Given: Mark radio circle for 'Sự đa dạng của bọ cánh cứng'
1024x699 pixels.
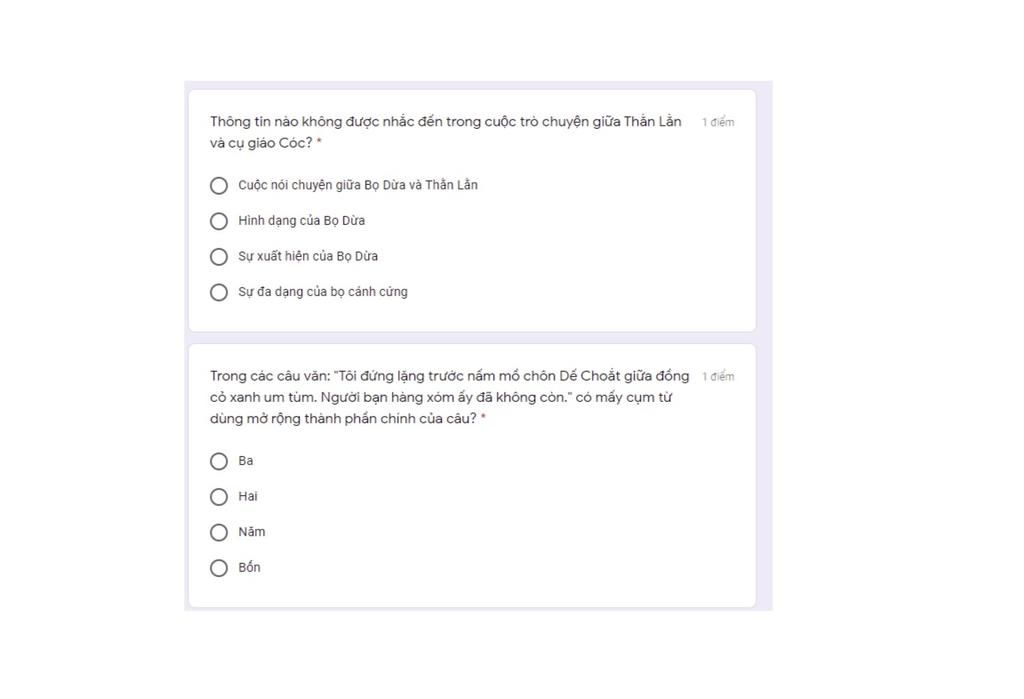Looking at the screenshot, I should [x=219, y=292].
